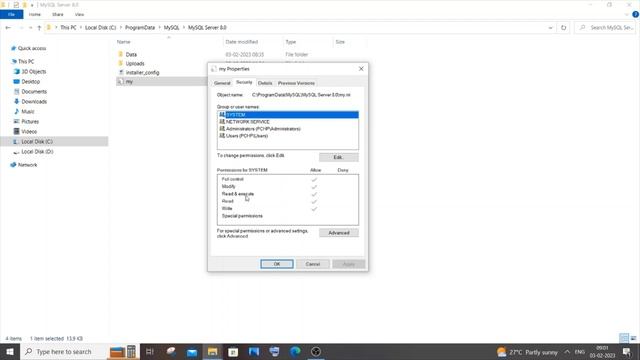640x360 pixels.
Task: Open the Share ribbon tab
Action: tap(58, 14)
